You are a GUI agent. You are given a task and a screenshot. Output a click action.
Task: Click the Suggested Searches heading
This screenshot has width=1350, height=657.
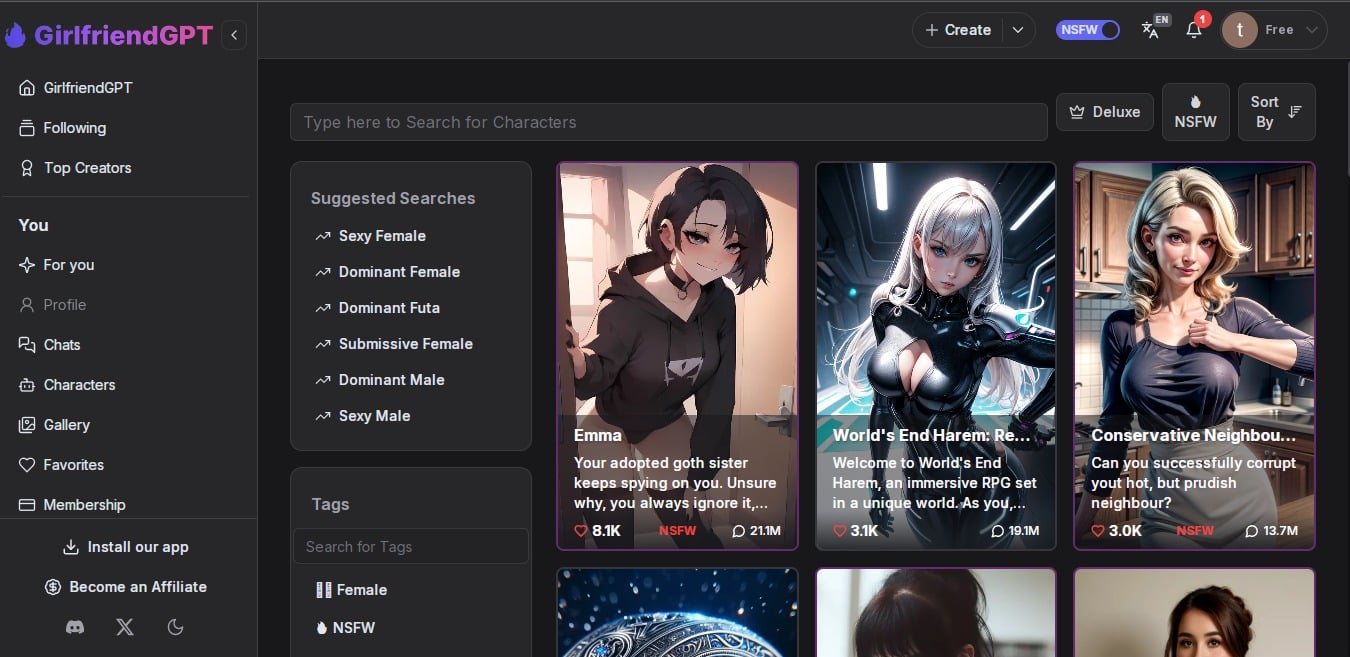(393, 198)
